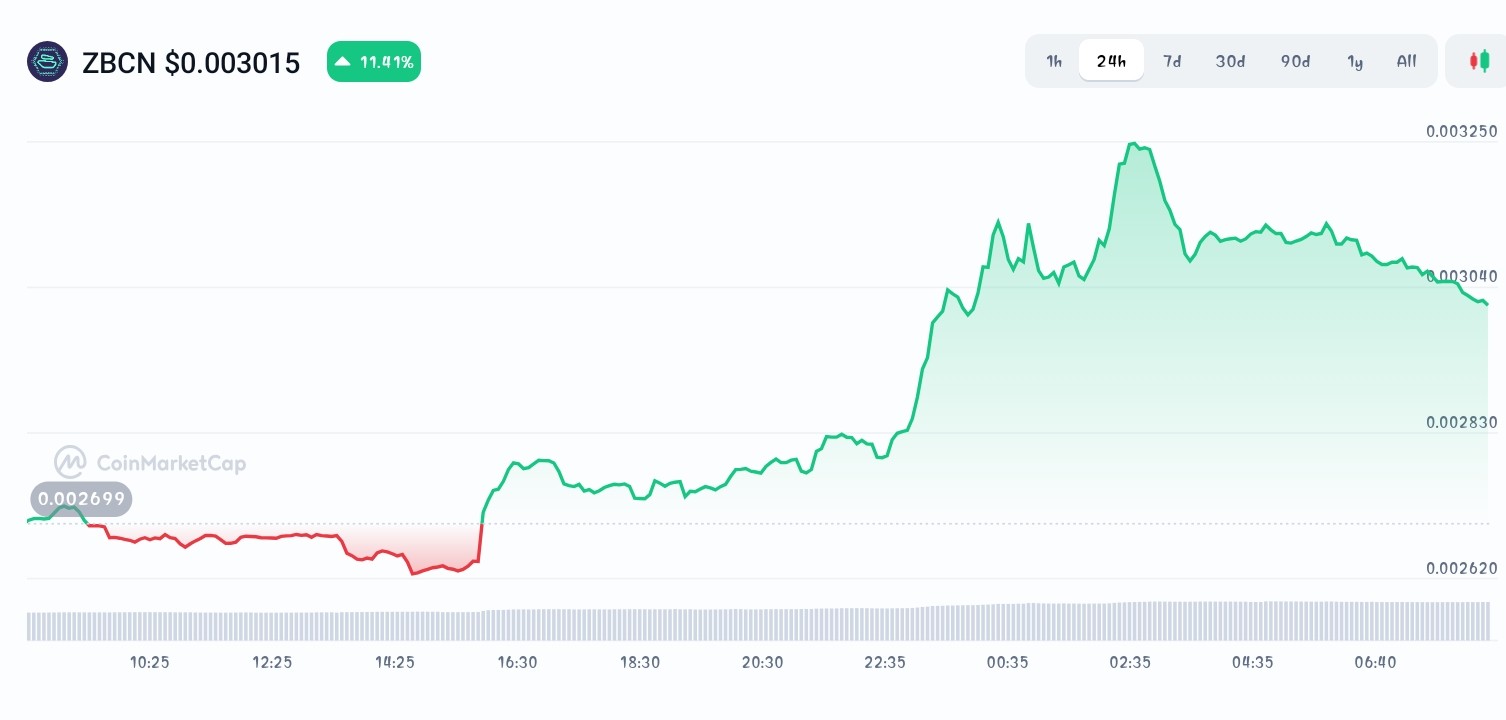Viewport: 1506px width, 720px height.
Task: Click the 00:35 time axis label
Action: 1007,662
